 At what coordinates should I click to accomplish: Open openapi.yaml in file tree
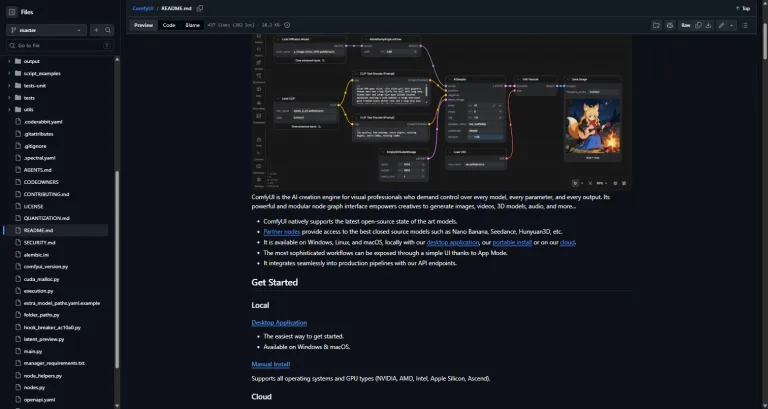pos(40,400)
